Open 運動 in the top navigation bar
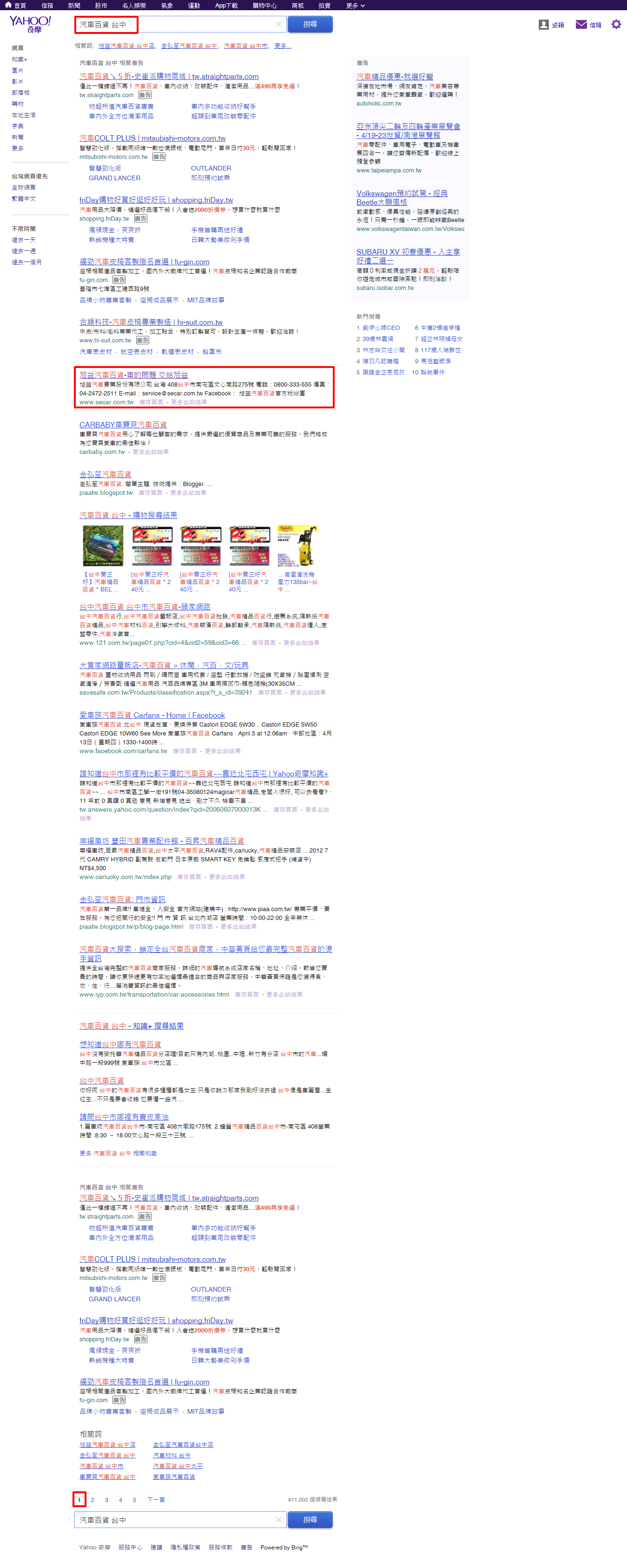This screenshot has height=1568, width=627. pyautogui.click(x=193, y=6)
